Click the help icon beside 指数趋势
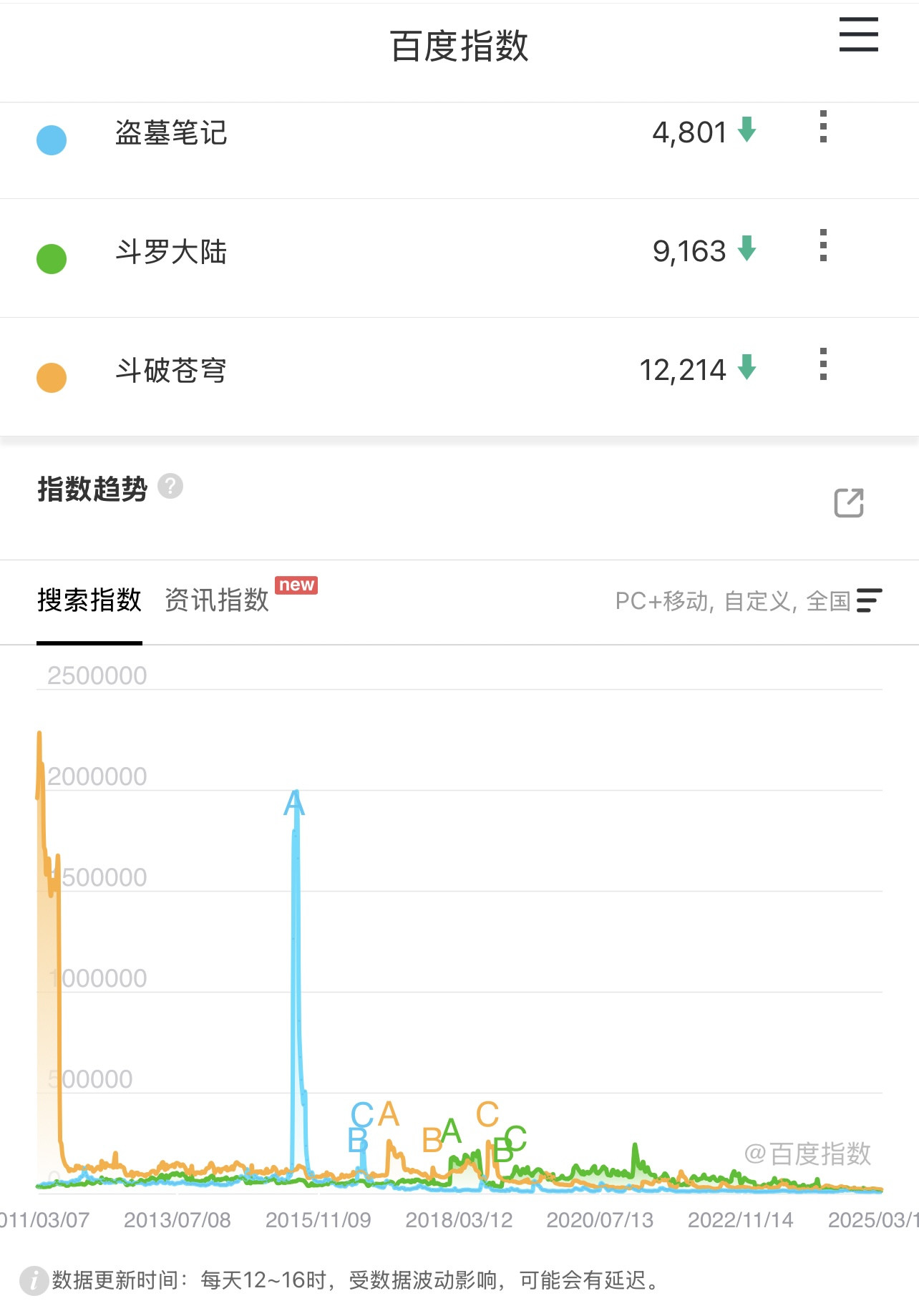919x1316 pixels. tap(170, 487)
